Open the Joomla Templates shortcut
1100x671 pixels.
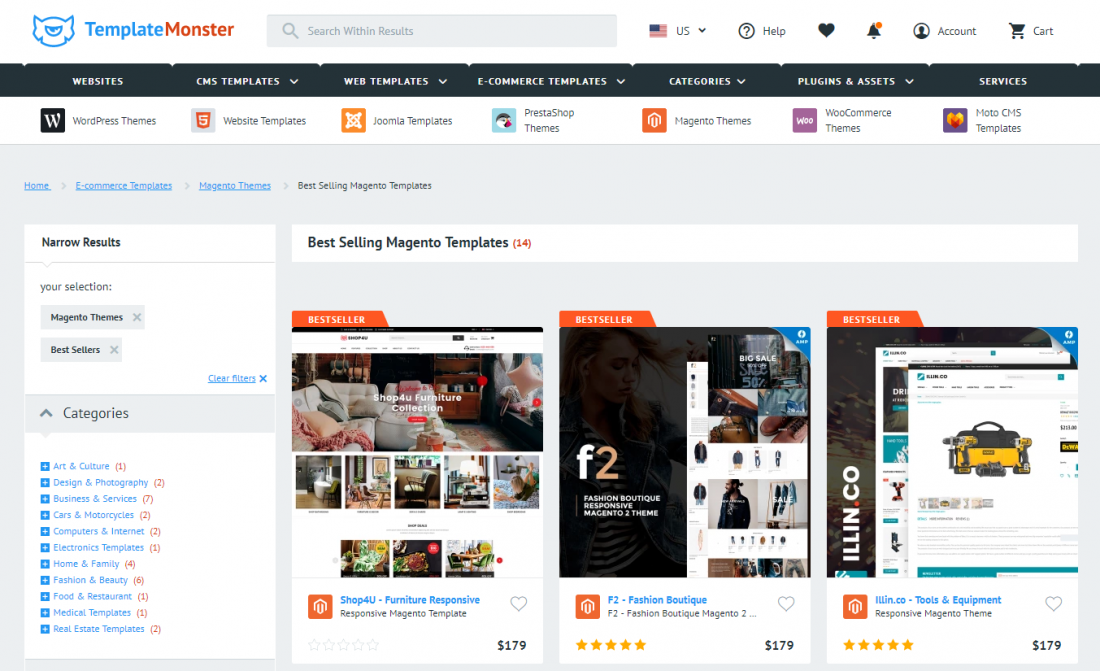pos(412,121)
